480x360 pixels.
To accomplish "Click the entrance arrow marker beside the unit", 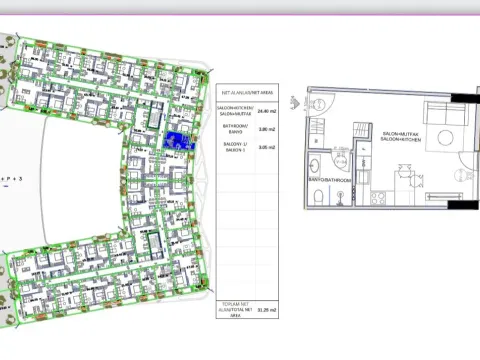I will [x=295, y=104].
